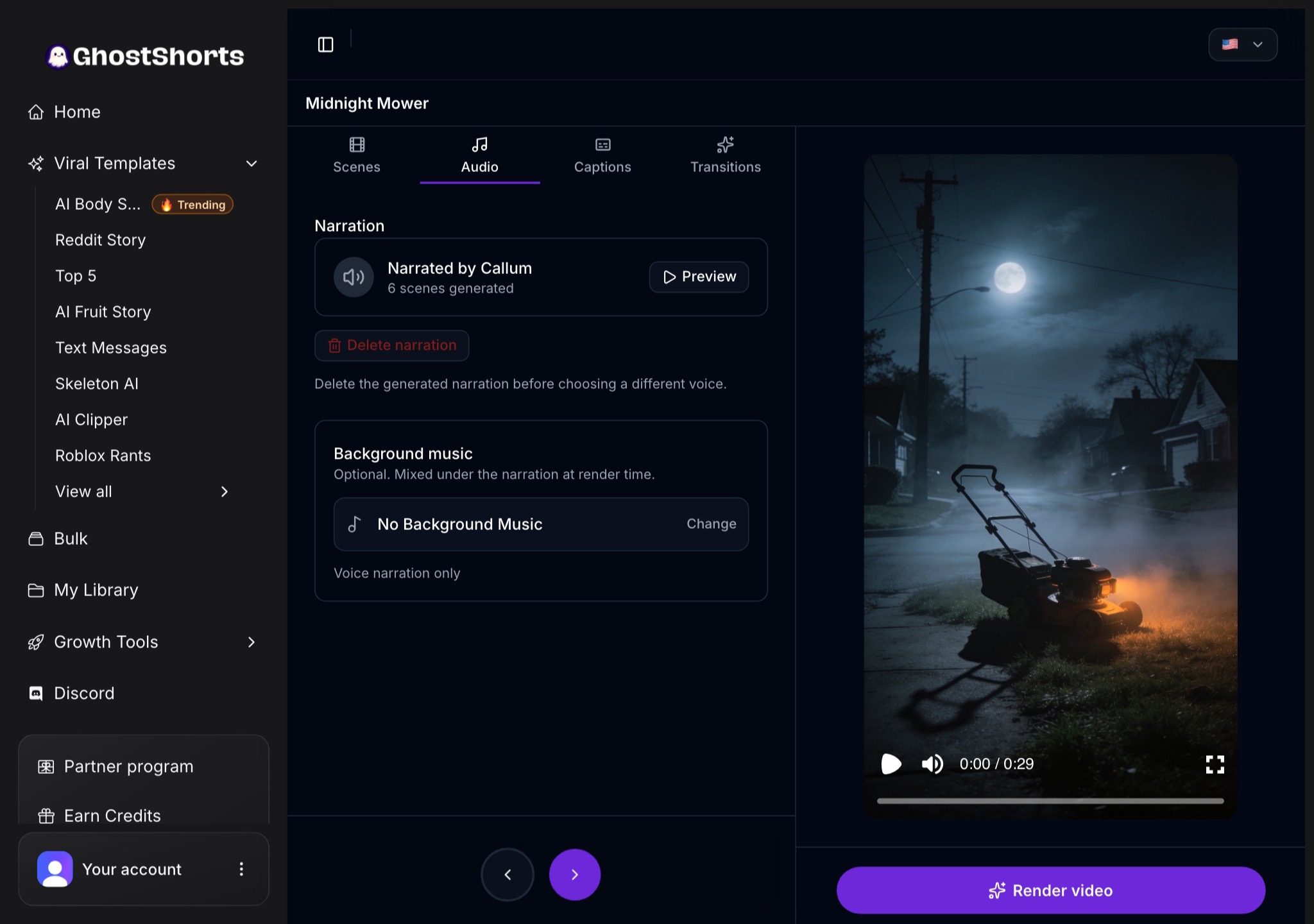The width and height of the screenshot is (1314, 924).
Task: Click the music note icon beside No Background Music
Action: (354, 524)
